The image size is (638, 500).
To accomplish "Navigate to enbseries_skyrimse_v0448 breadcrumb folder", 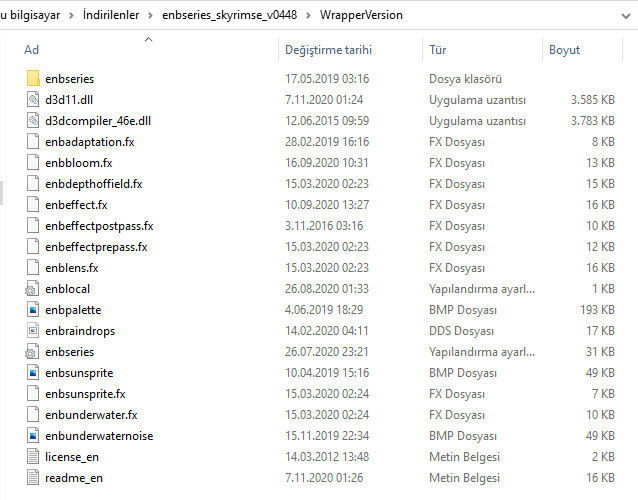I will point(229,15).
